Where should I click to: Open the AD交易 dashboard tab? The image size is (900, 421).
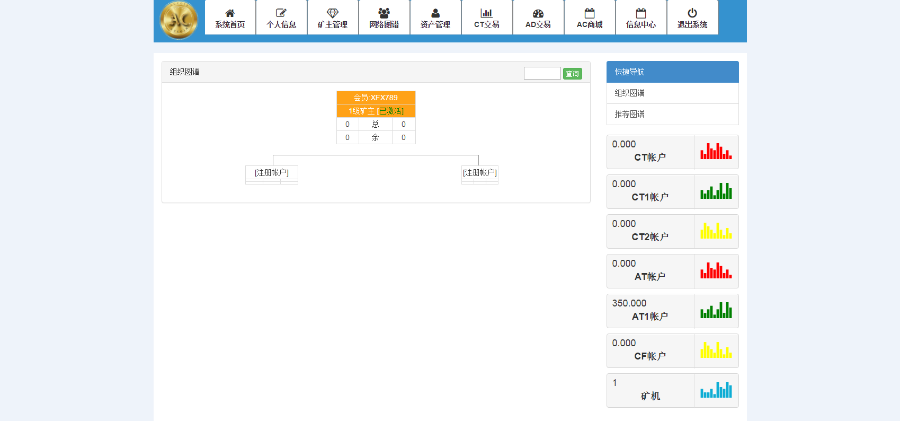point(538,18)
